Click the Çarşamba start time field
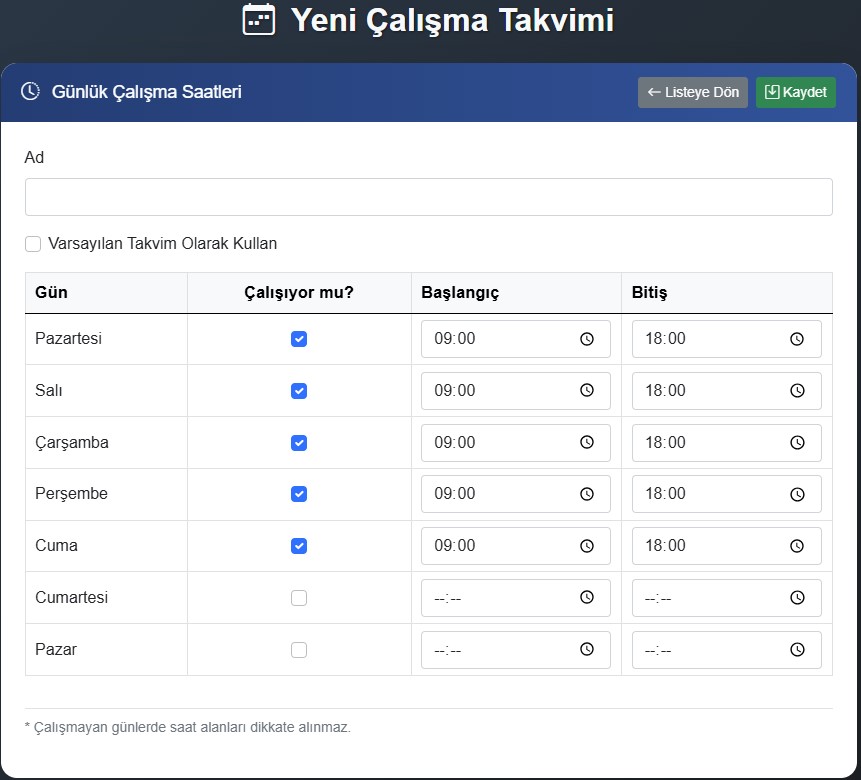 click(500, 442)
